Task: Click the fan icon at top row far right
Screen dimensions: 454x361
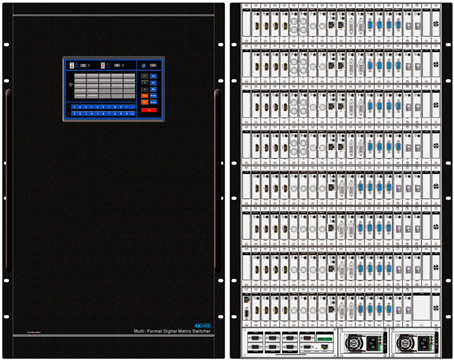Action: click(436, 24)
